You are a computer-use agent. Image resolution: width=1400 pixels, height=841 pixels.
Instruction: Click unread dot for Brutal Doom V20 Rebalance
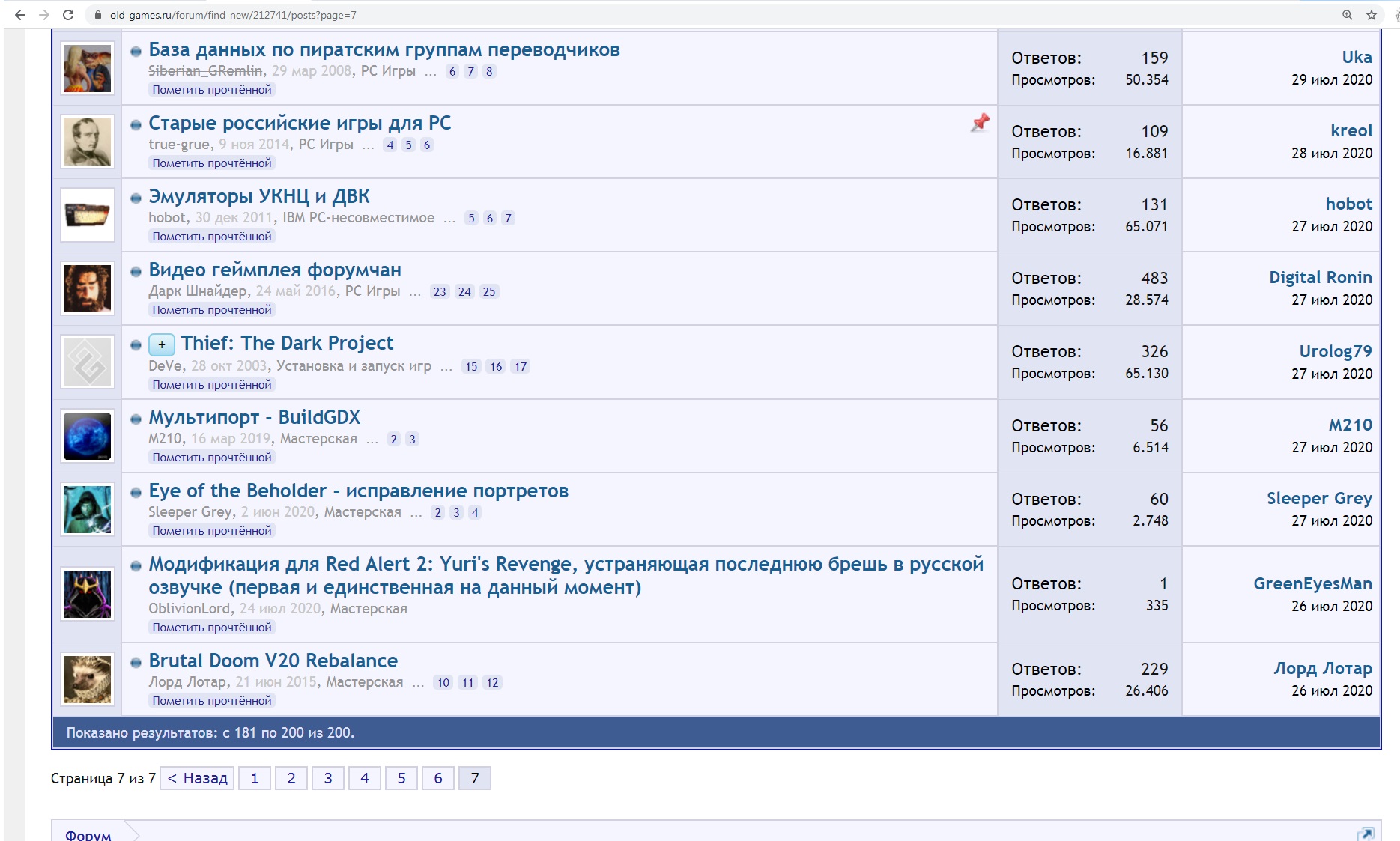[136, 663]
